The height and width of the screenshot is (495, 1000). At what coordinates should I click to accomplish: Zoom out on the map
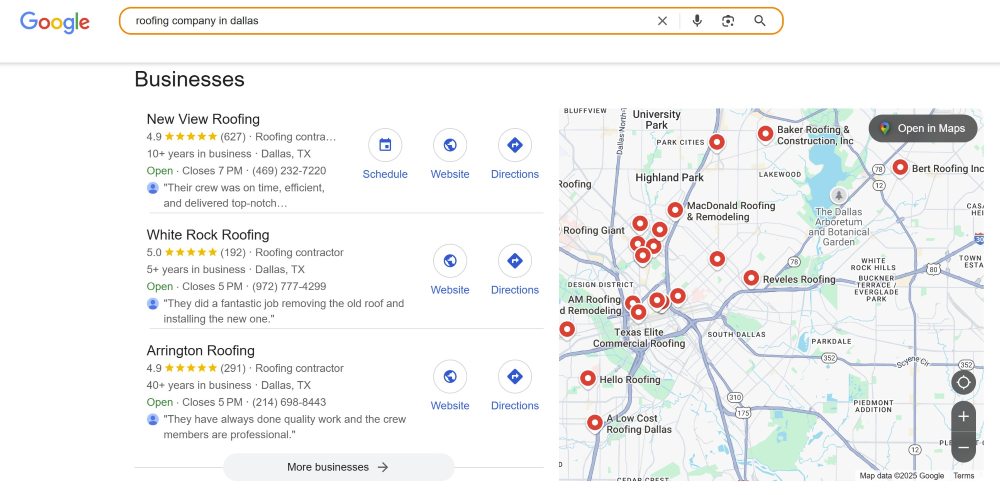(963, 447)
